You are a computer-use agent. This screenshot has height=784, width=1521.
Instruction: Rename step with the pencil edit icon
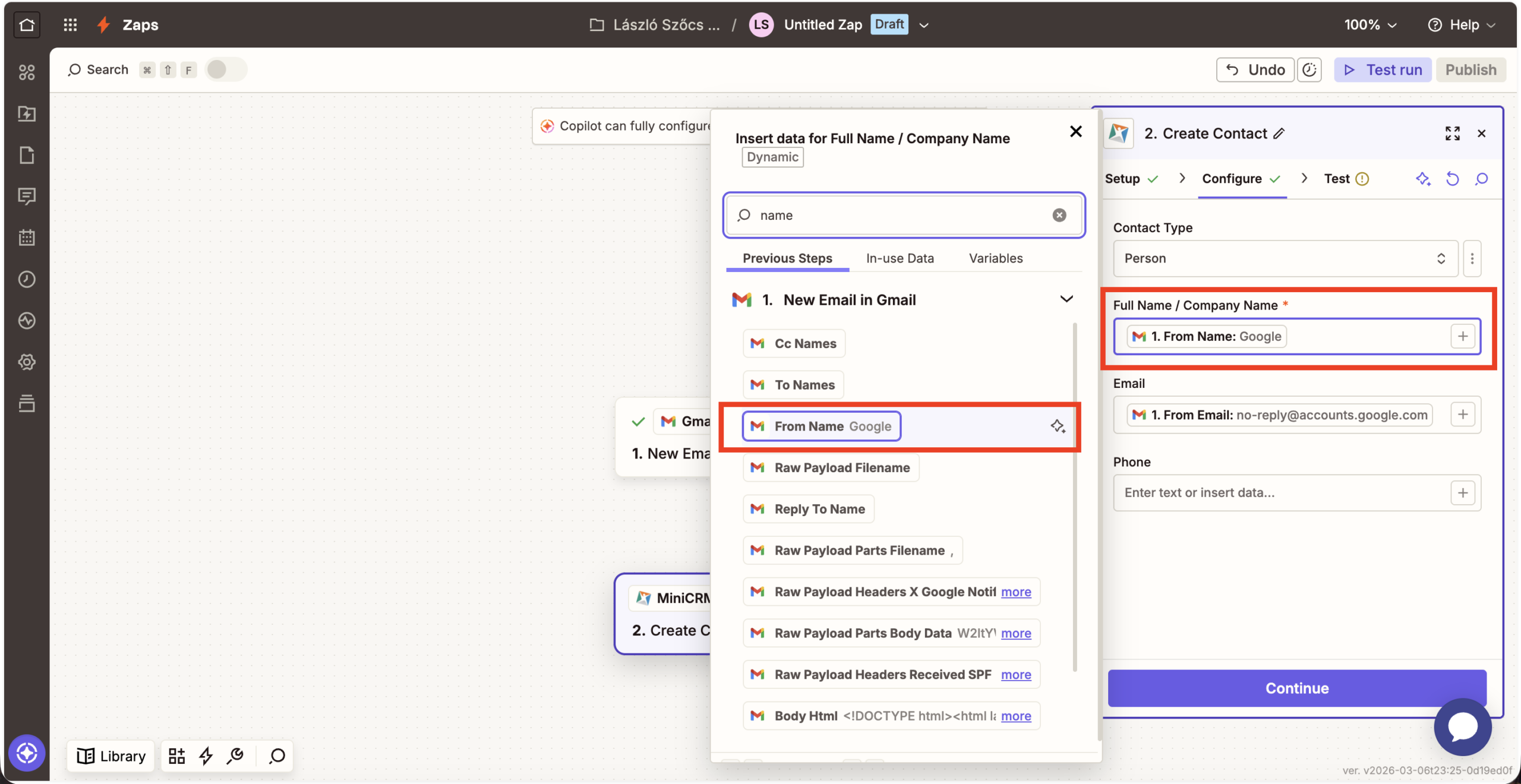(x=1279, y=134)
